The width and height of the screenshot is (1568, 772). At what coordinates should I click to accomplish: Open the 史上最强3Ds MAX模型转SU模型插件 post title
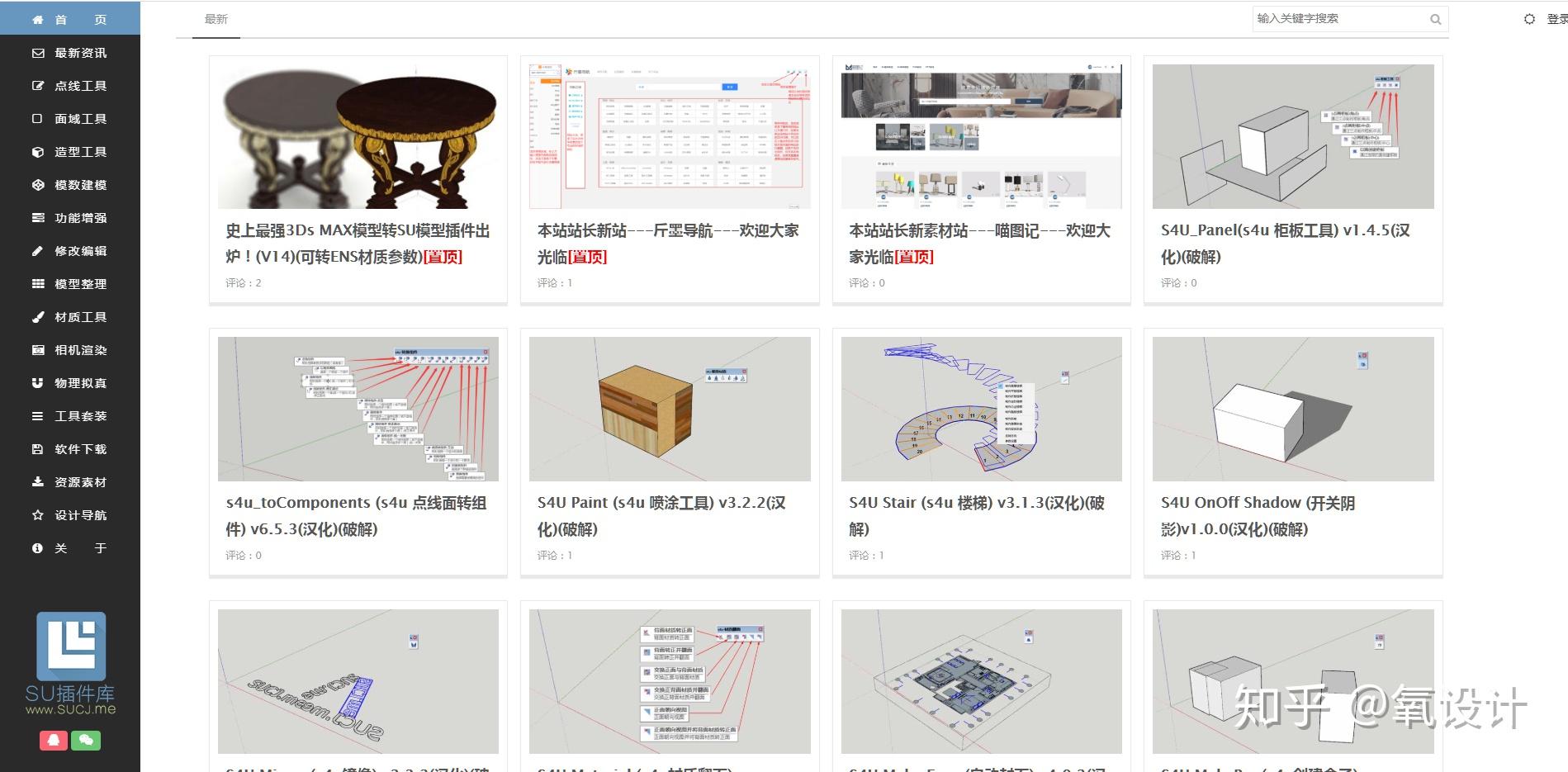tap(358, 244)
